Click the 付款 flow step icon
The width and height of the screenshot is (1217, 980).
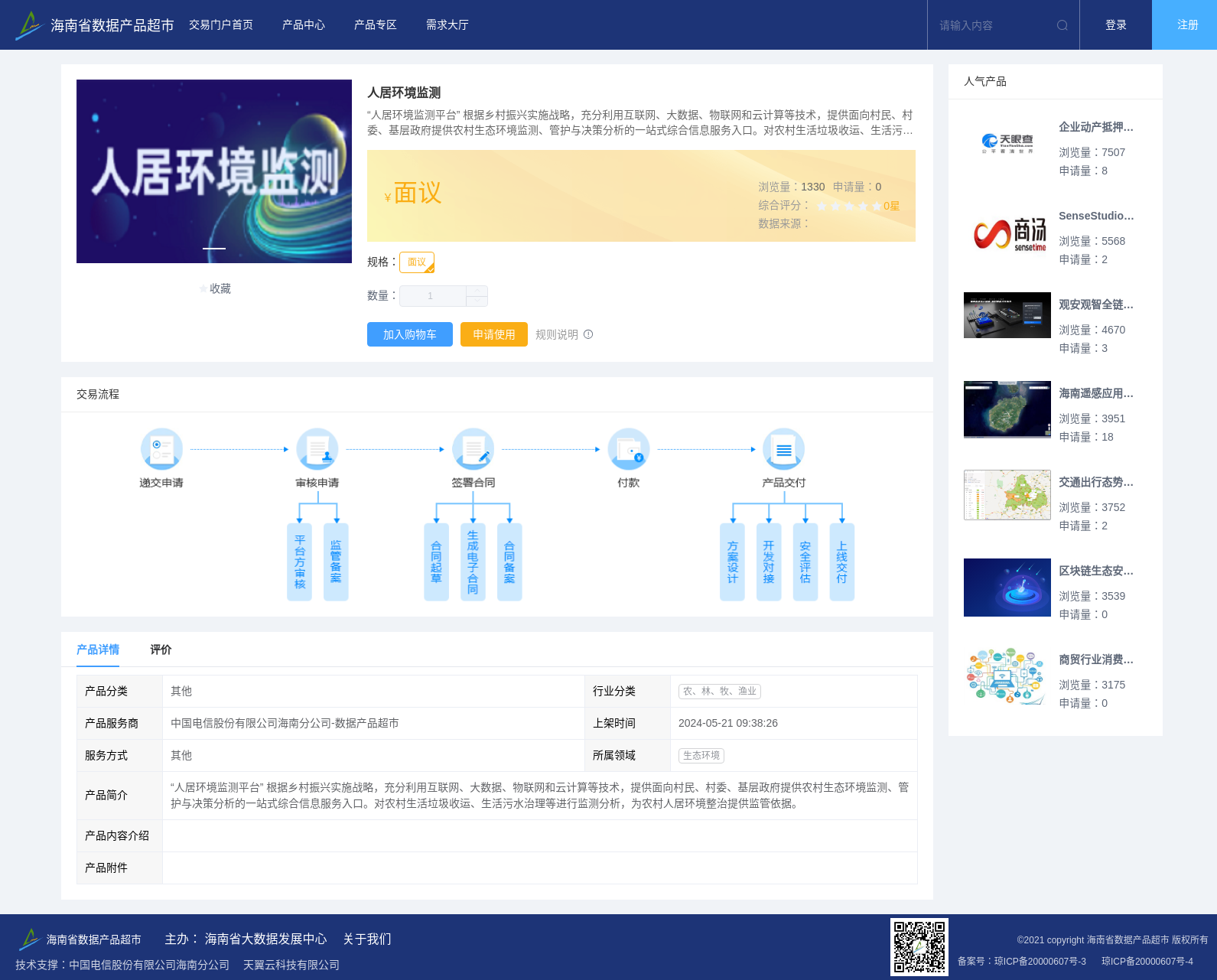point(629,449)
